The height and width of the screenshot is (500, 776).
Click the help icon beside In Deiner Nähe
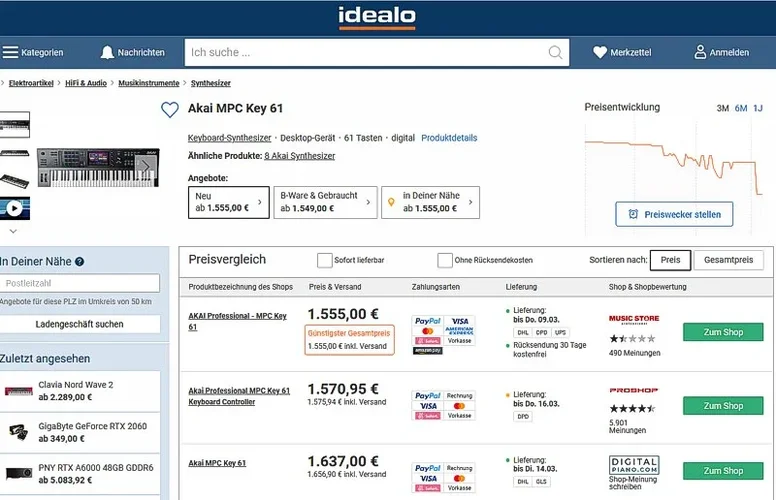(79, 262)
